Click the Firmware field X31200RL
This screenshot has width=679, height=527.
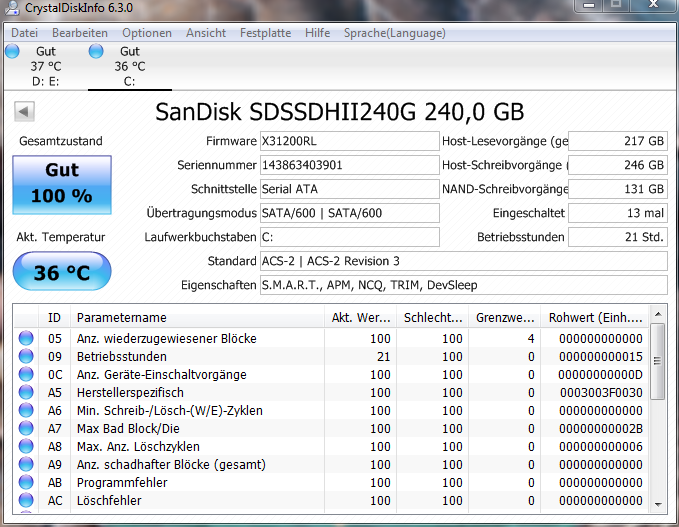pyautogui.click(x=349, y=141)
